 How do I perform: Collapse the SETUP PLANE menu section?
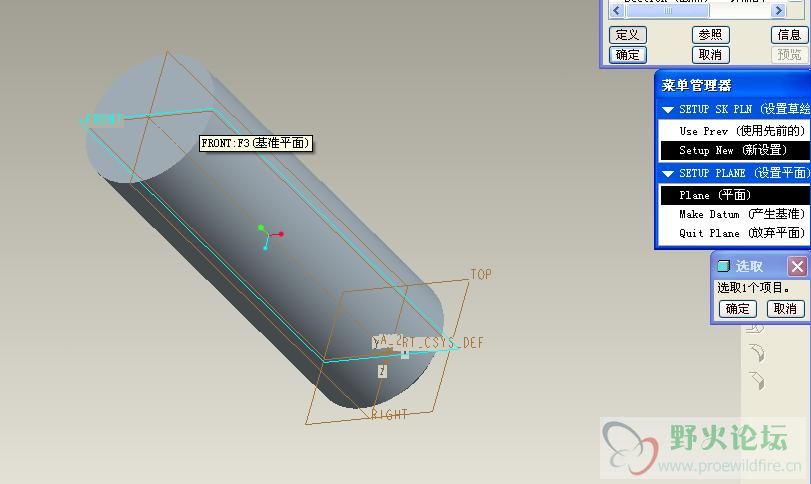pyautogui.click(x=668, y=174)
